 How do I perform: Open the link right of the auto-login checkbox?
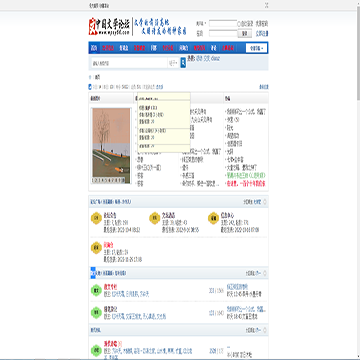[x=262, y=24]
